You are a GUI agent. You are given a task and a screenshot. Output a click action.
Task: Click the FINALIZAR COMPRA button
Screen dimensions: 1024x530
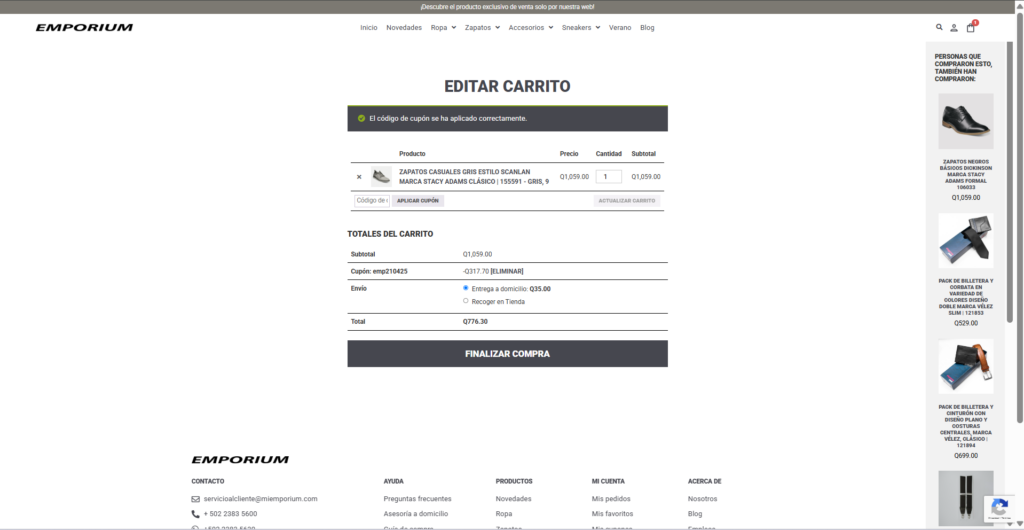pos(507,354)
